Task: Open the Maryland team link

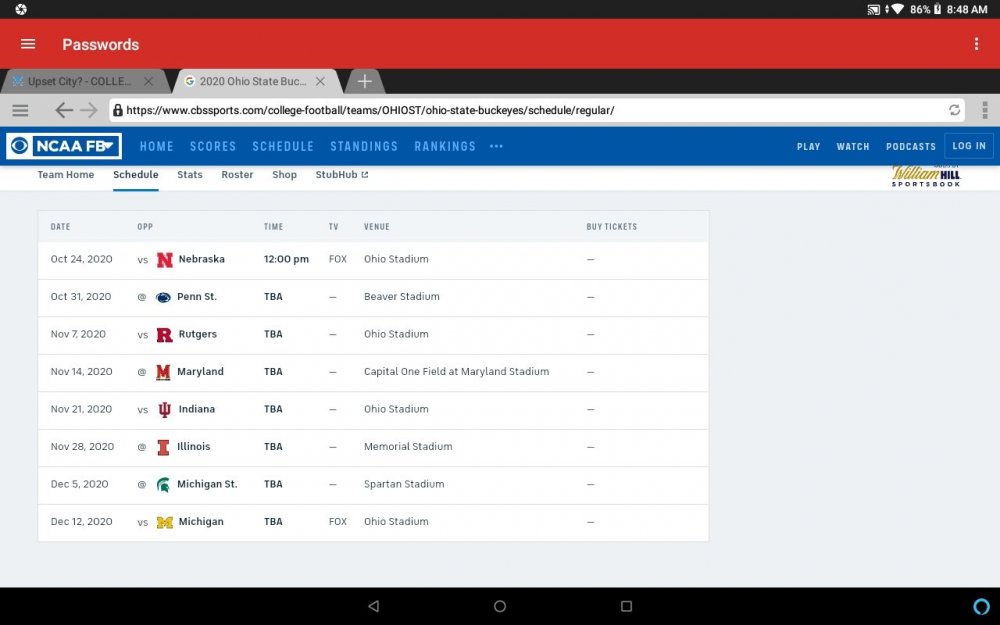Action: [x=200, y=372]
